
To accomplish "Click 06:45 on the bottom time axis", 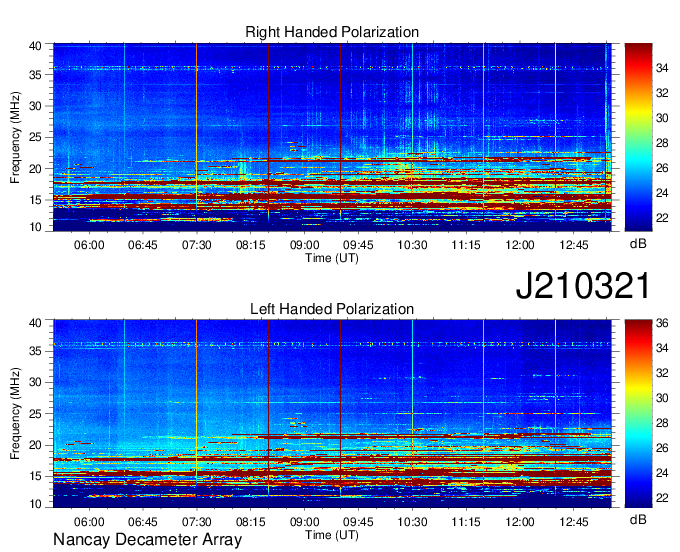I will (143, 522).
